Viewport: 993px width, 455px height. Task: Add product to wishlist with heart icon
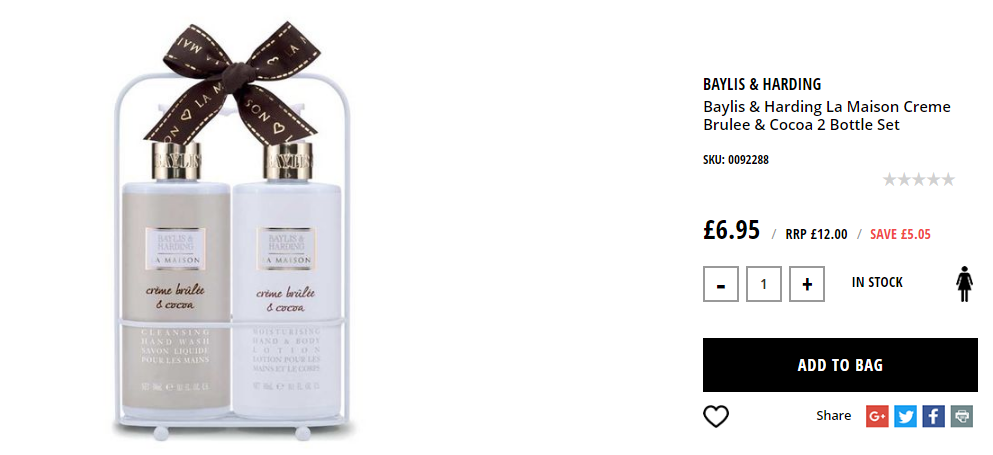point(716,416)
